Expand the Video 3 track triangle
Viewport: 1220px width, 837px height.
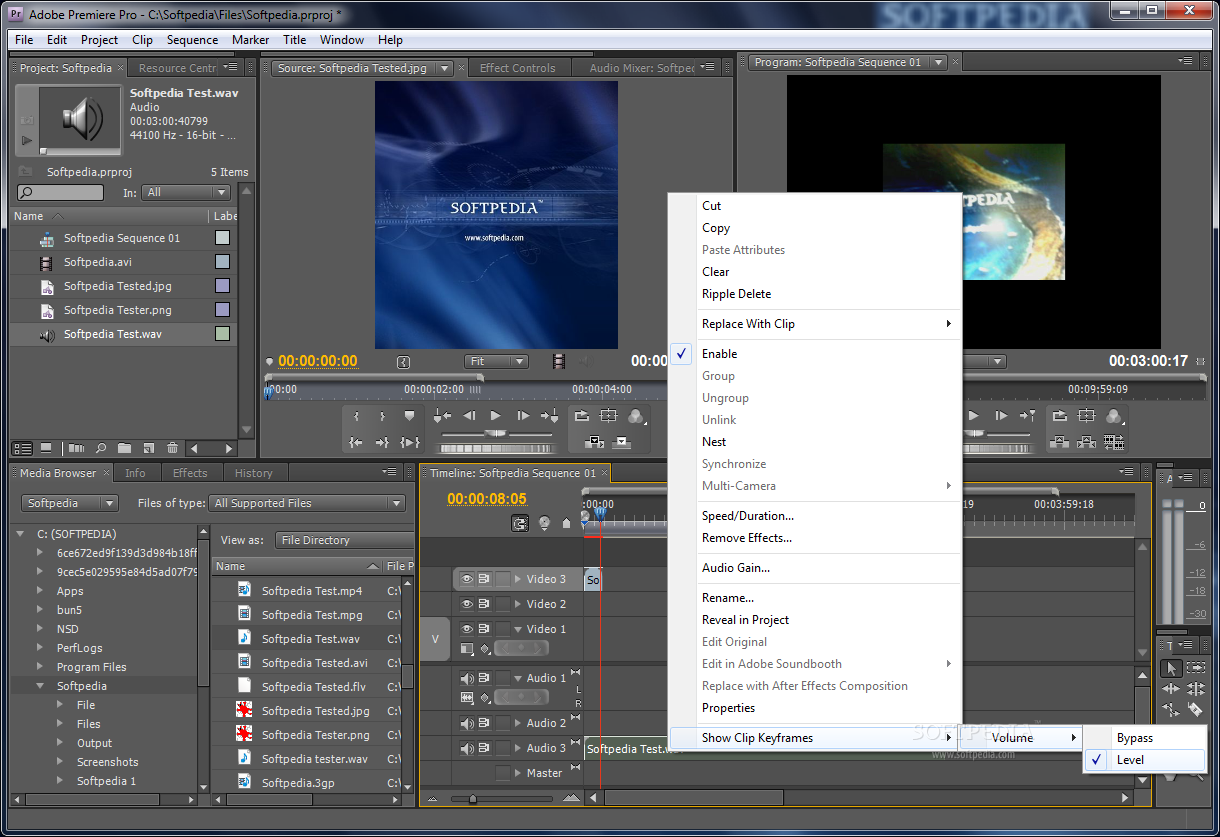pyautogui.click(x=518, y=579)
